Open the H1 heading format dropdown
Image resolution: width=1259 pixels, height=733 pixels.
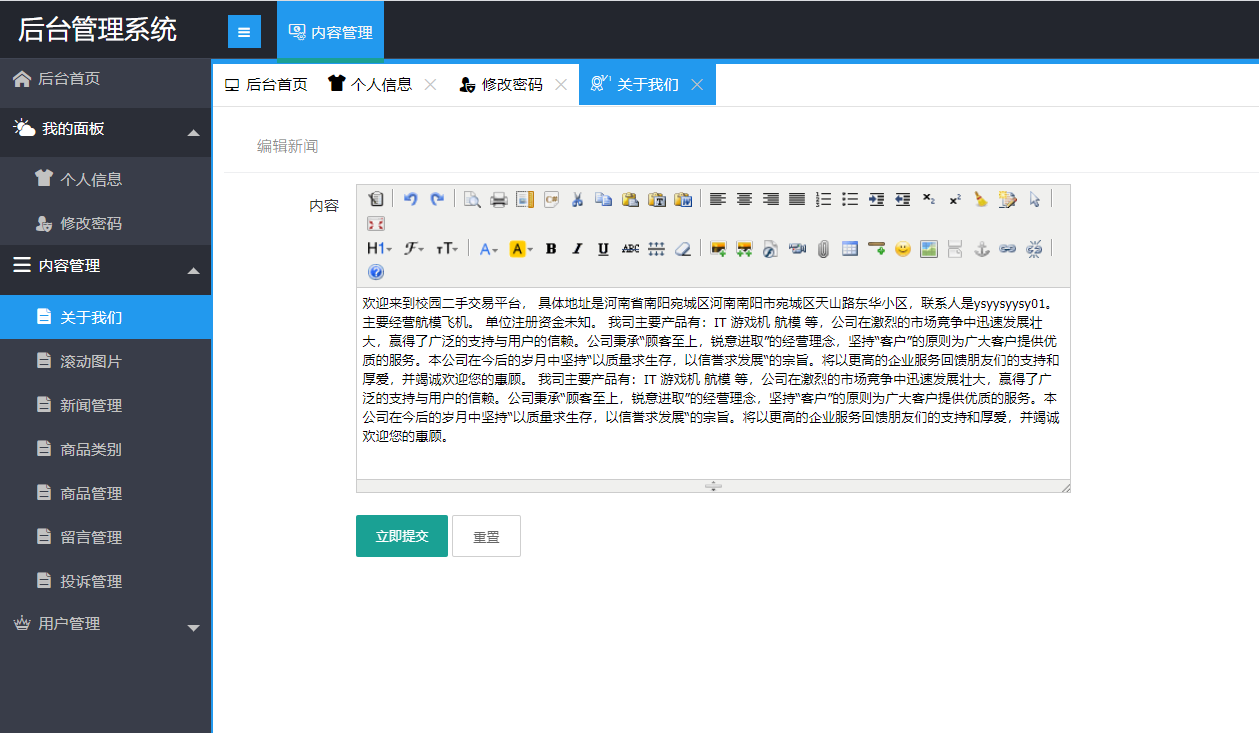tap(380, 249)
